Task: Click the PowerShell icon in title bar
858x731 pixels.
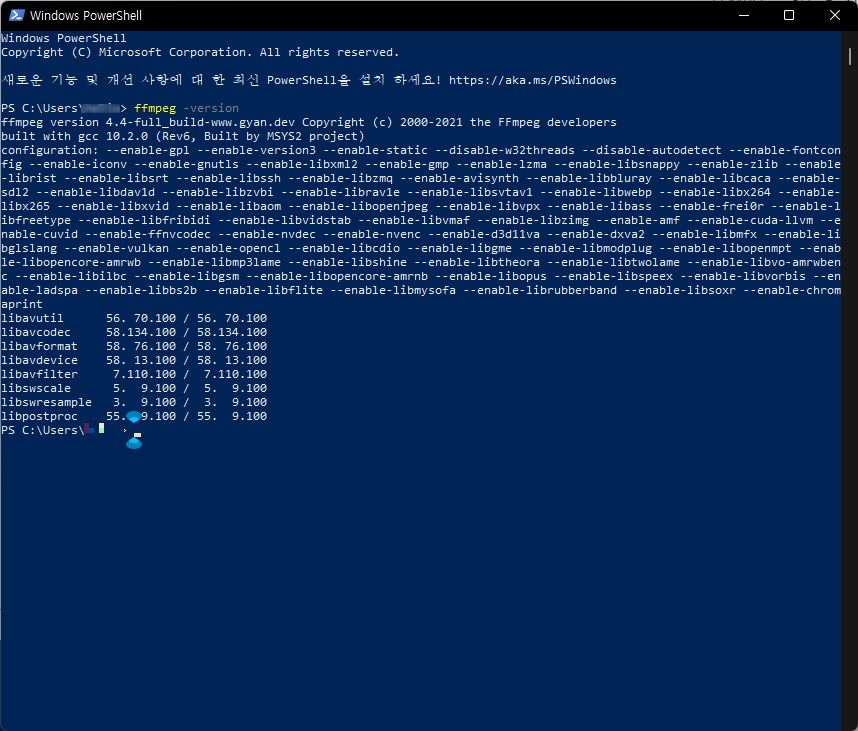Action: pos(16,15)
